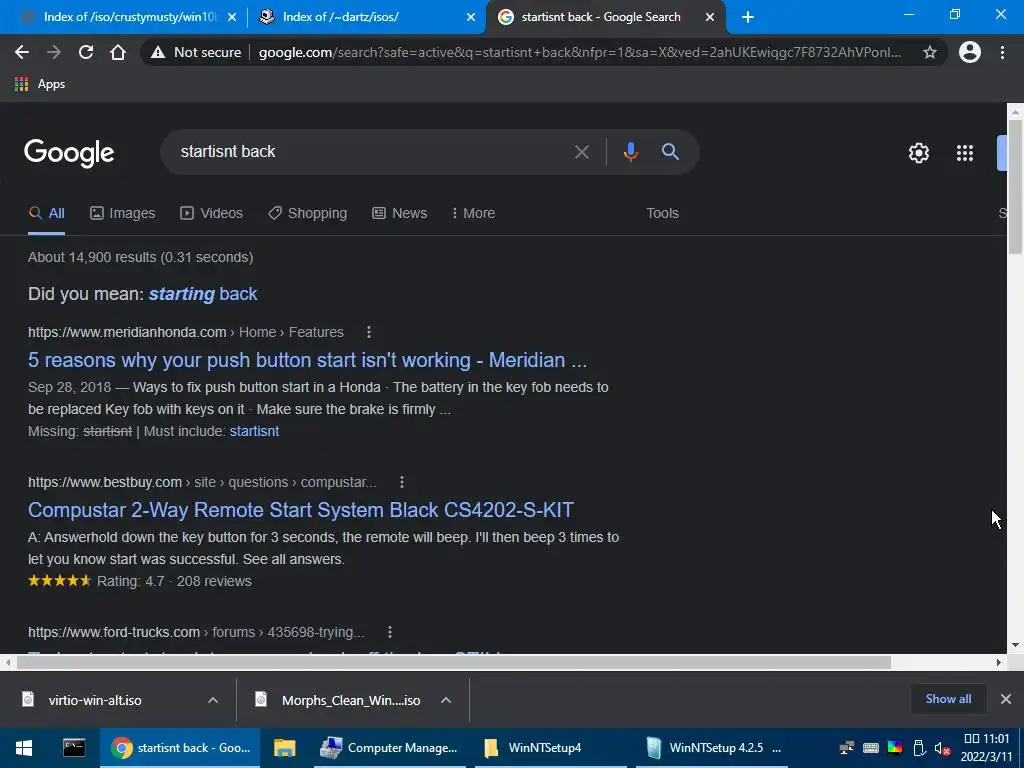Open a new browser tab
The image size is (1024, 768).
click(x=748, y=17)
